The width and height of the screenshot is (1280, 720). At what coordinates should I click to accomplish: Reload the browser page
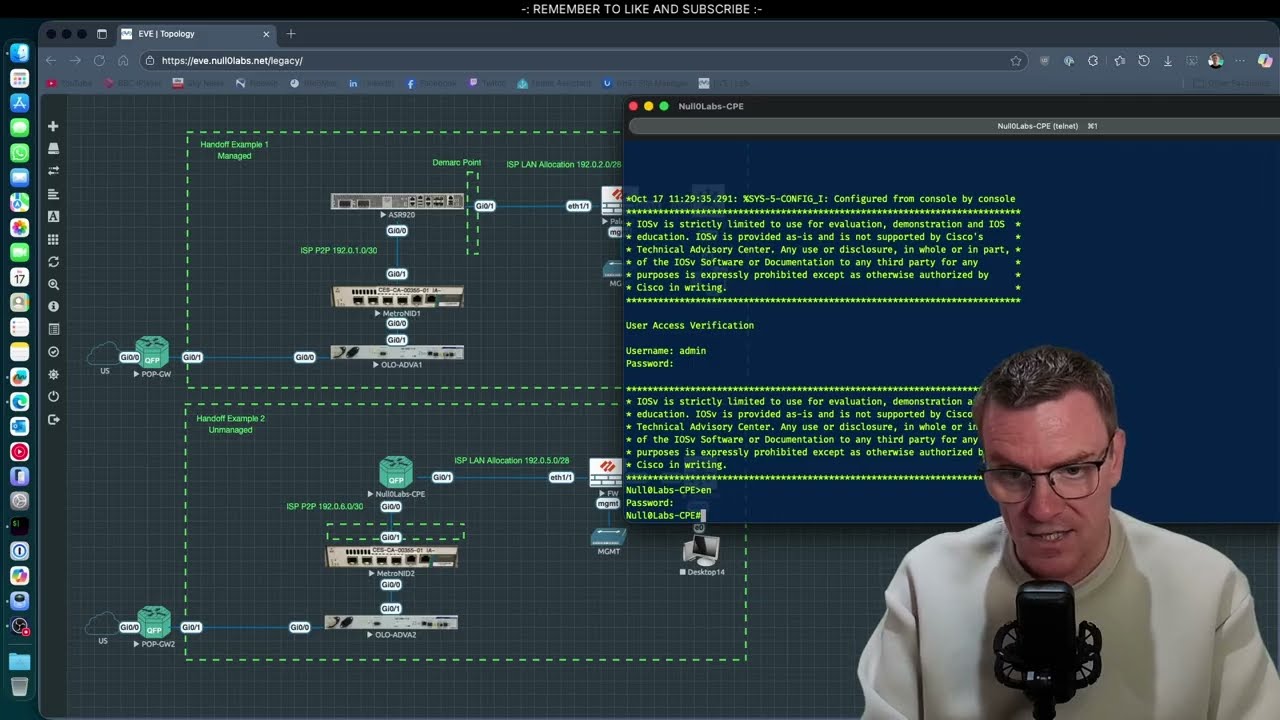pyautogui.click(x=99, y=60)
